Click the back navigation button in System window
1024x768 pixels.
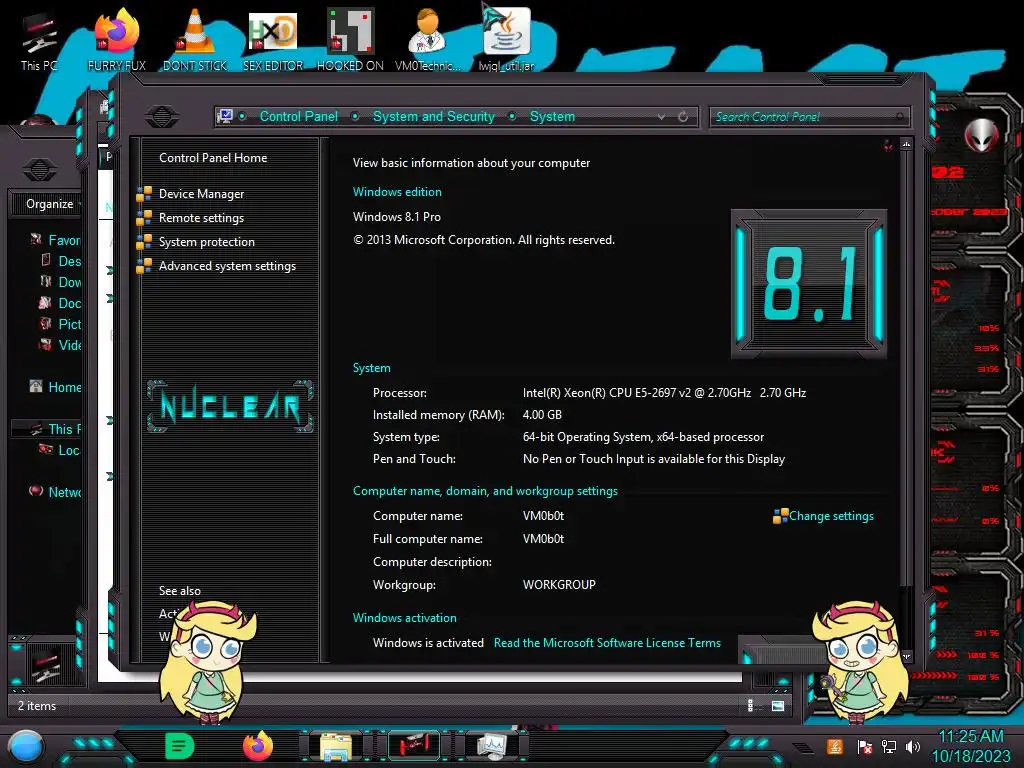(162, 116)
